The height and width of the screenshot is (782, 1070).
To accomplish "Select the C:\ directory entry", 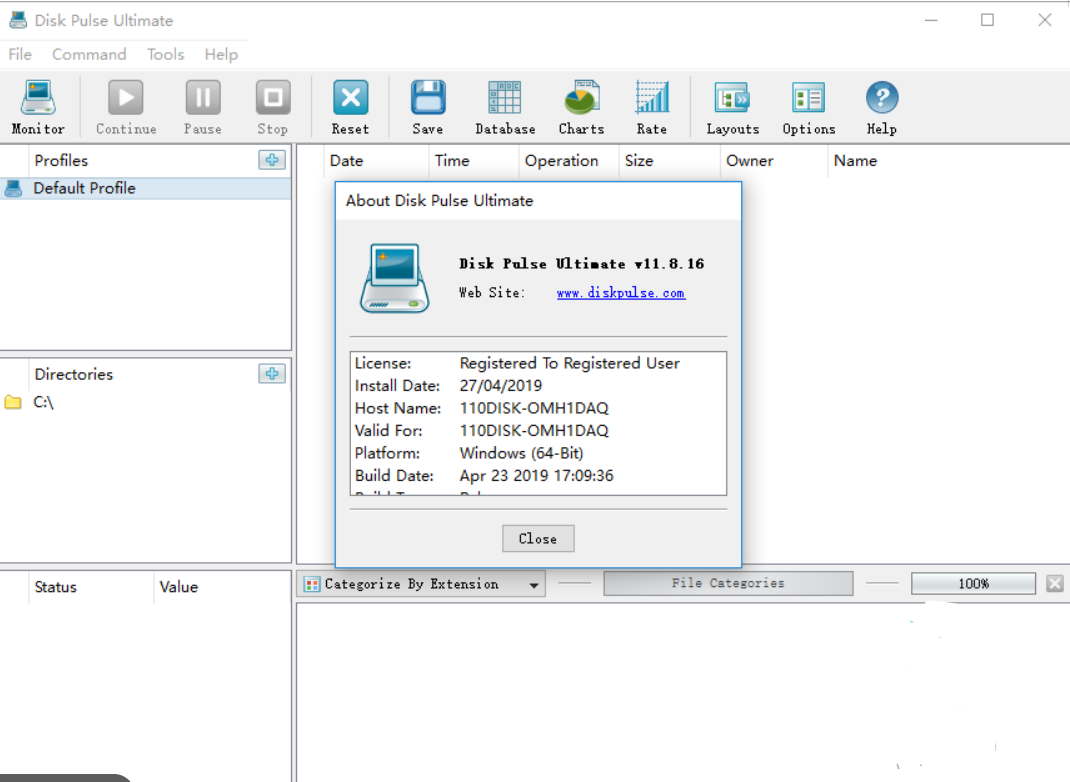I will click(43, 402).
